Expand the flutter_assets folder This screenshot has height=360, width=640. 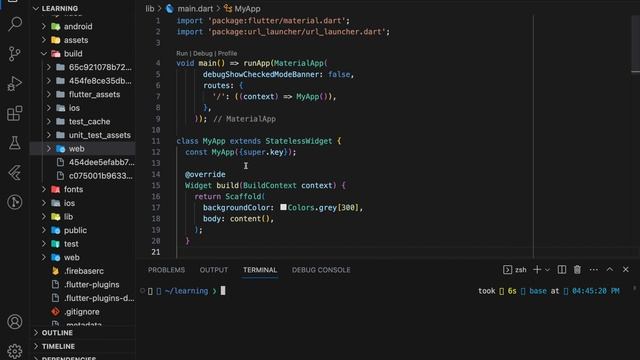[x=49, y=94]
